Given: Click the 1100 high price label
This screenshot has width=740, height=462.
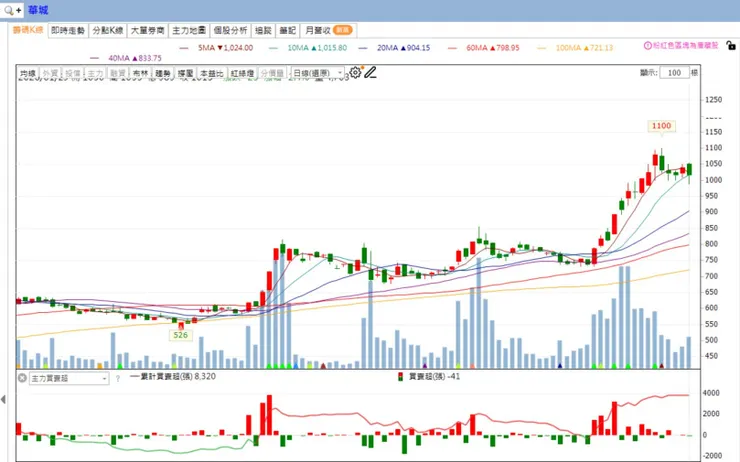Looking at the screenshot, I should (x=661, y=126).
